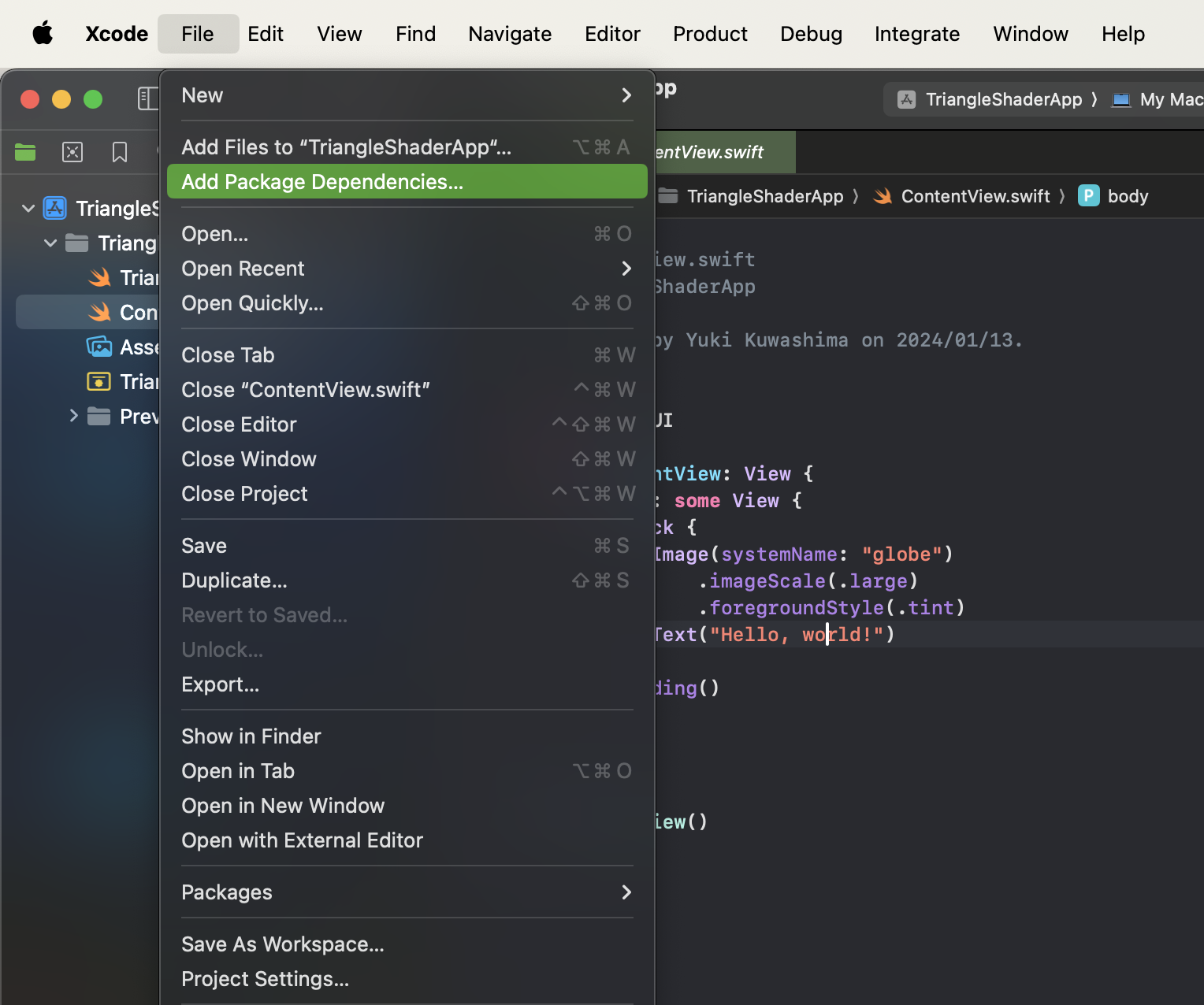Click the body symbol in jump bar
The width and height of the screenshot is (1204, 1005).
point(1113,196)
